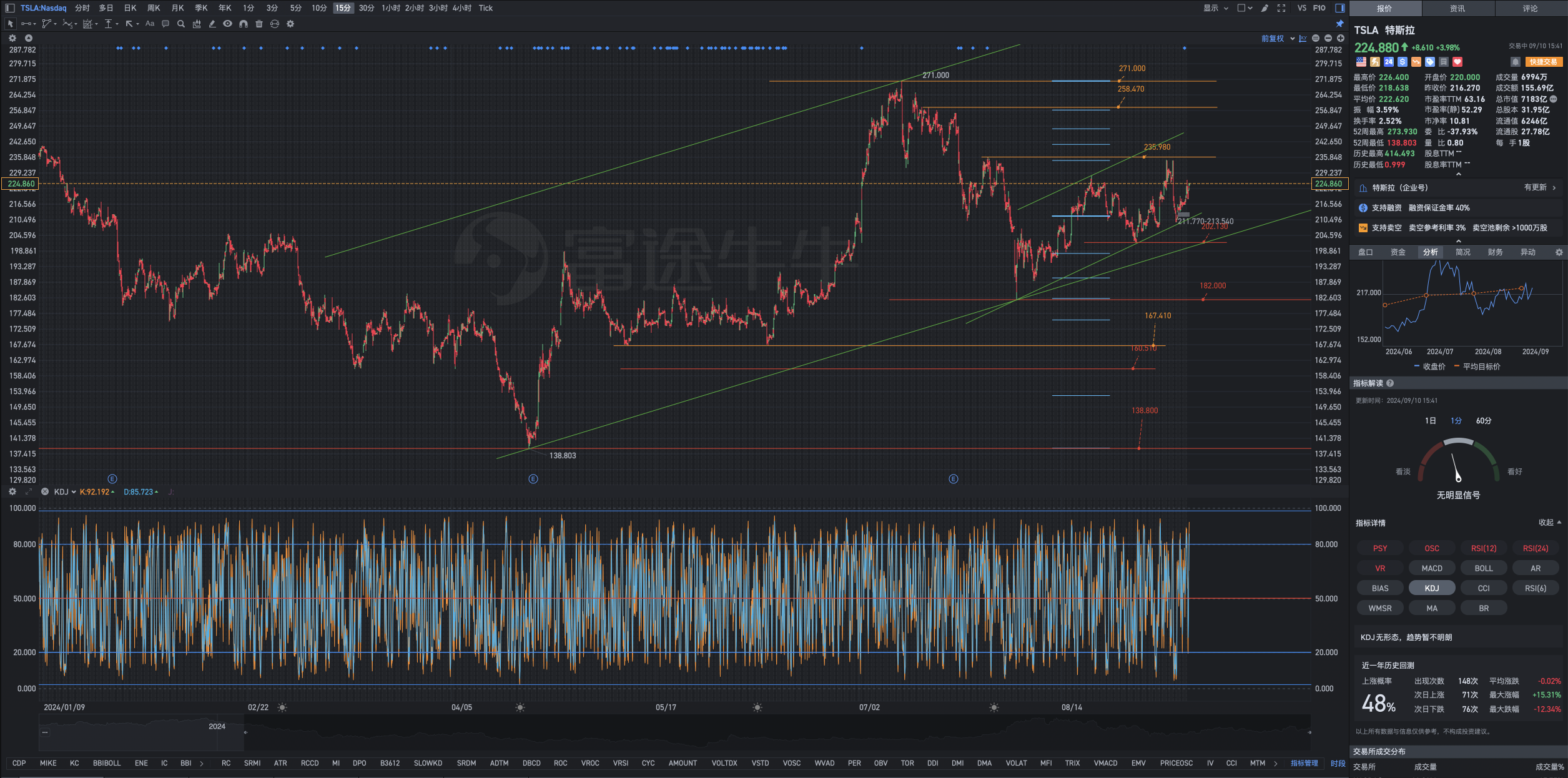Open the KDJ indicator selector dropdown
Image resolution: width=1568 pixels, height=778 pixels.
[x=65, y=491]
